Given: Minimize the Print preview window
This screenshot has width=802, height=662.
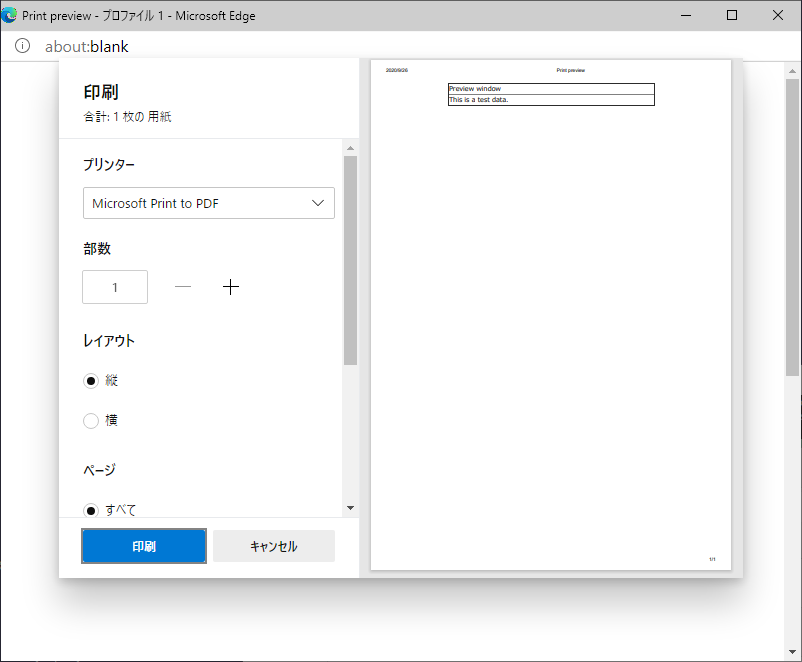Looking at the screenshot, I should click(686, 15).
